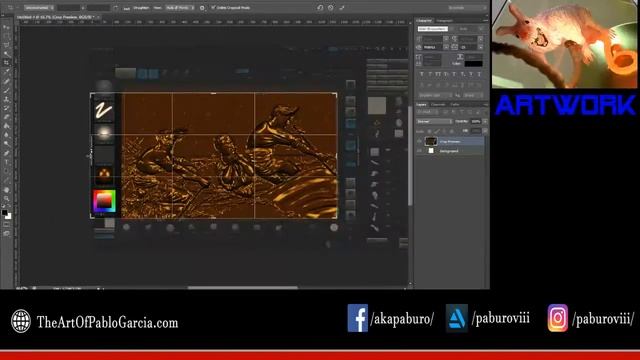The image size is (640, 360).
Task: Select the Untitled document tab
Action: [x=57, y=18]
